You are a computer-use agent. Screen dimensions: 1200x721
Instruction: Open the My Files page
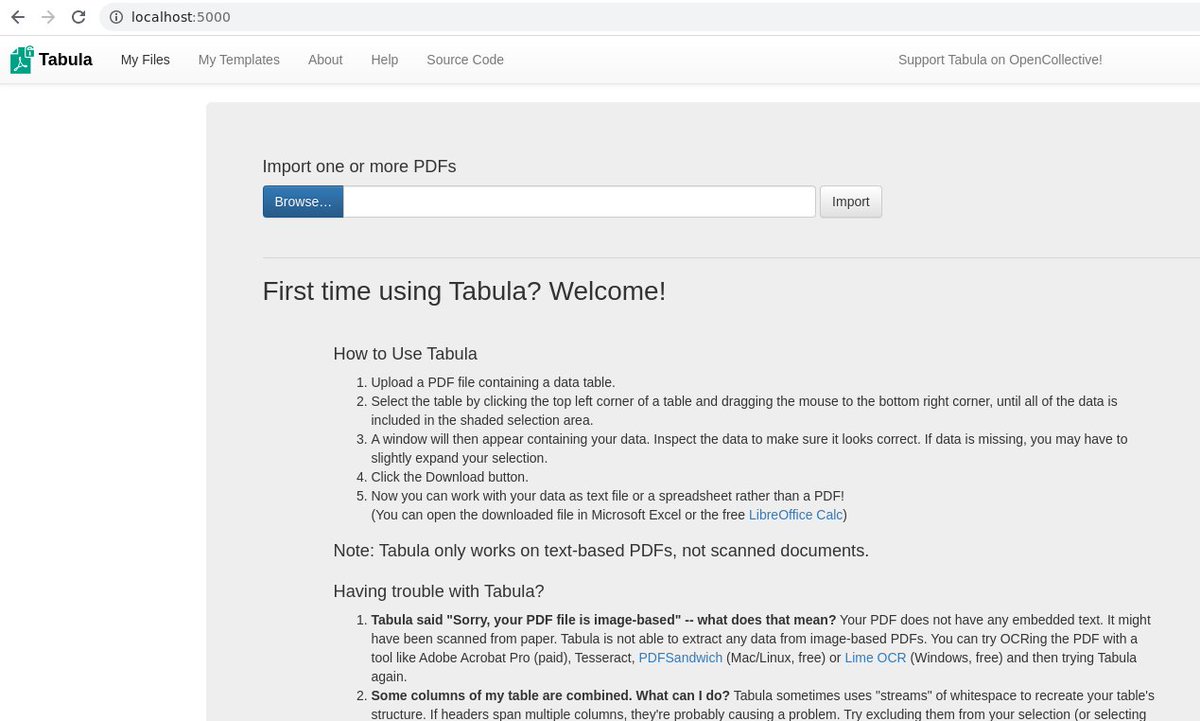pos(145,60)
